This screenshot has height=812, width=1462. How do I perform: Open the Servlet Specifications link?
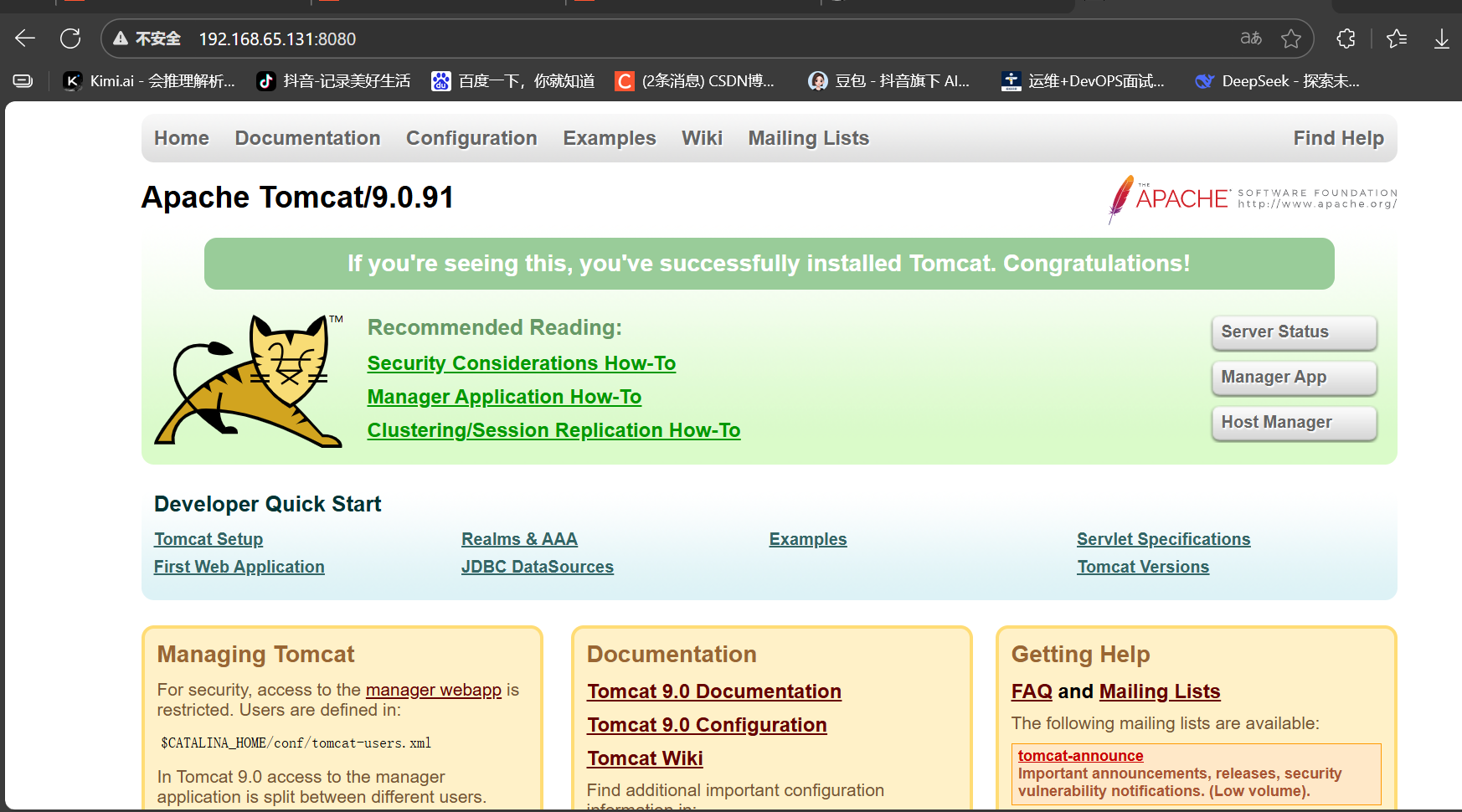(x=1164, y=539)
